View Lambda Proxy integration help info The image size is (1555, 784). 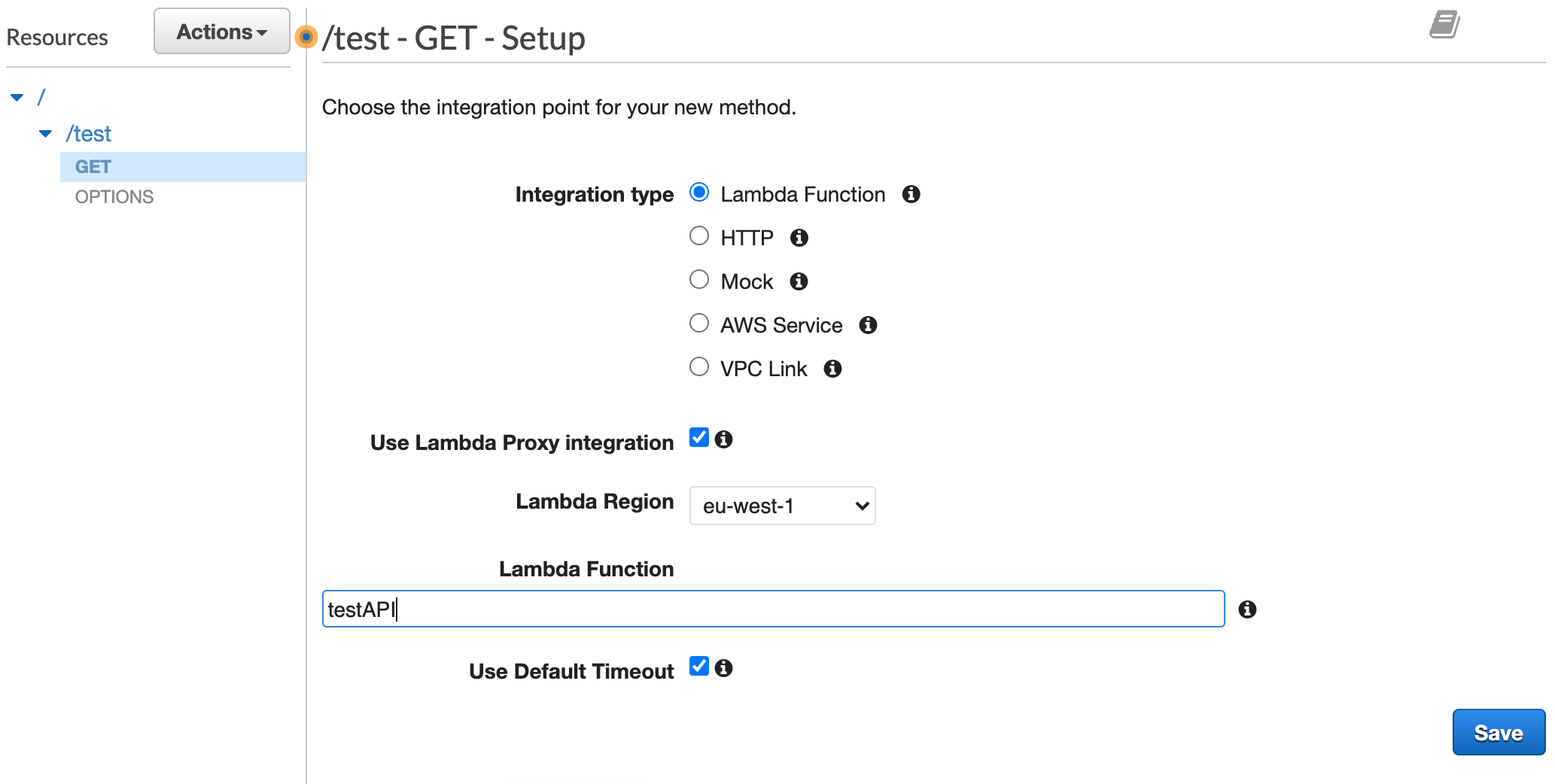coord(723,439)
